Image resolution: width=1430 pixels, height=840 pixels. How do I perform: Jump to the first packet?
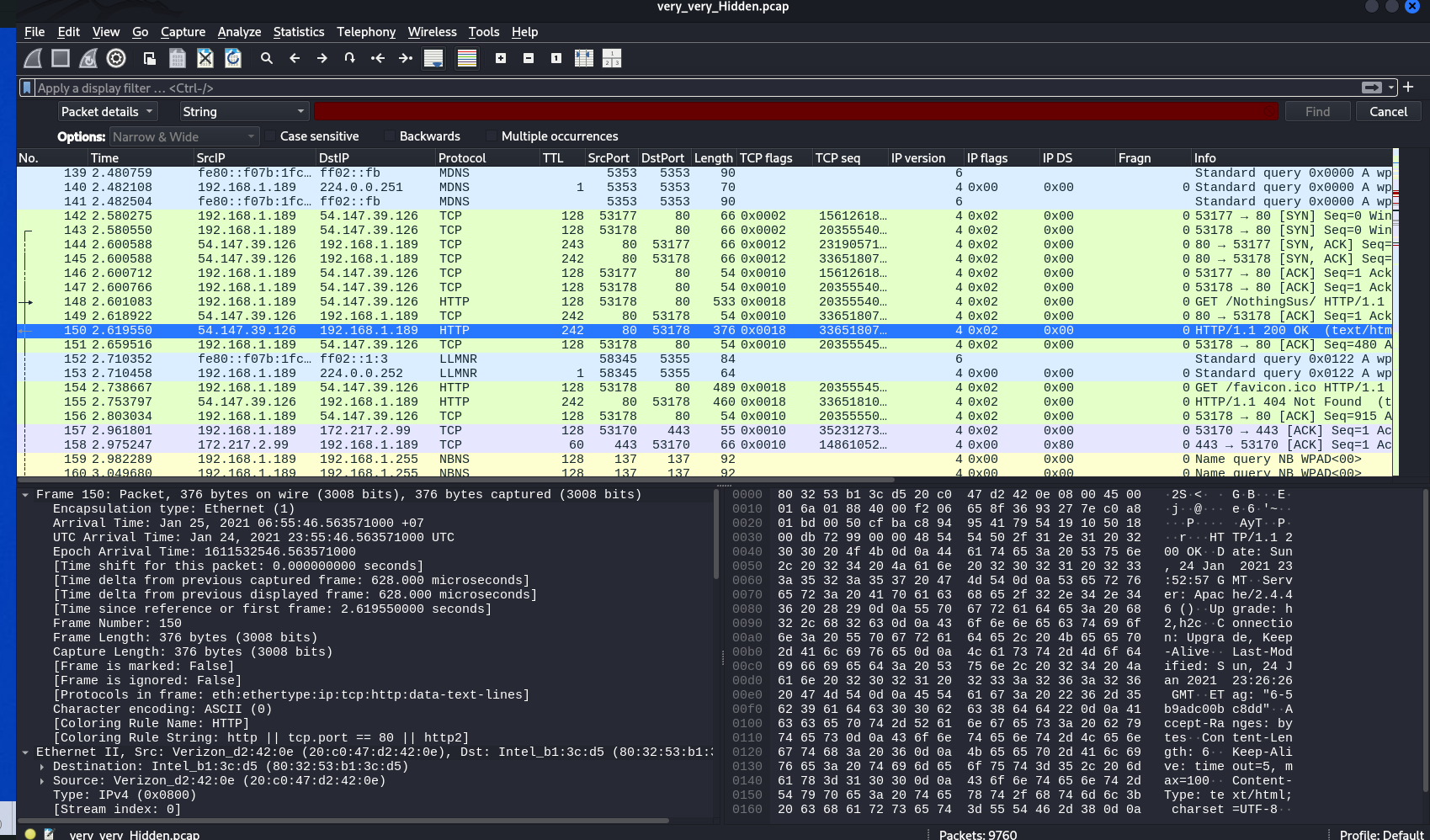[x=378, y=58]
